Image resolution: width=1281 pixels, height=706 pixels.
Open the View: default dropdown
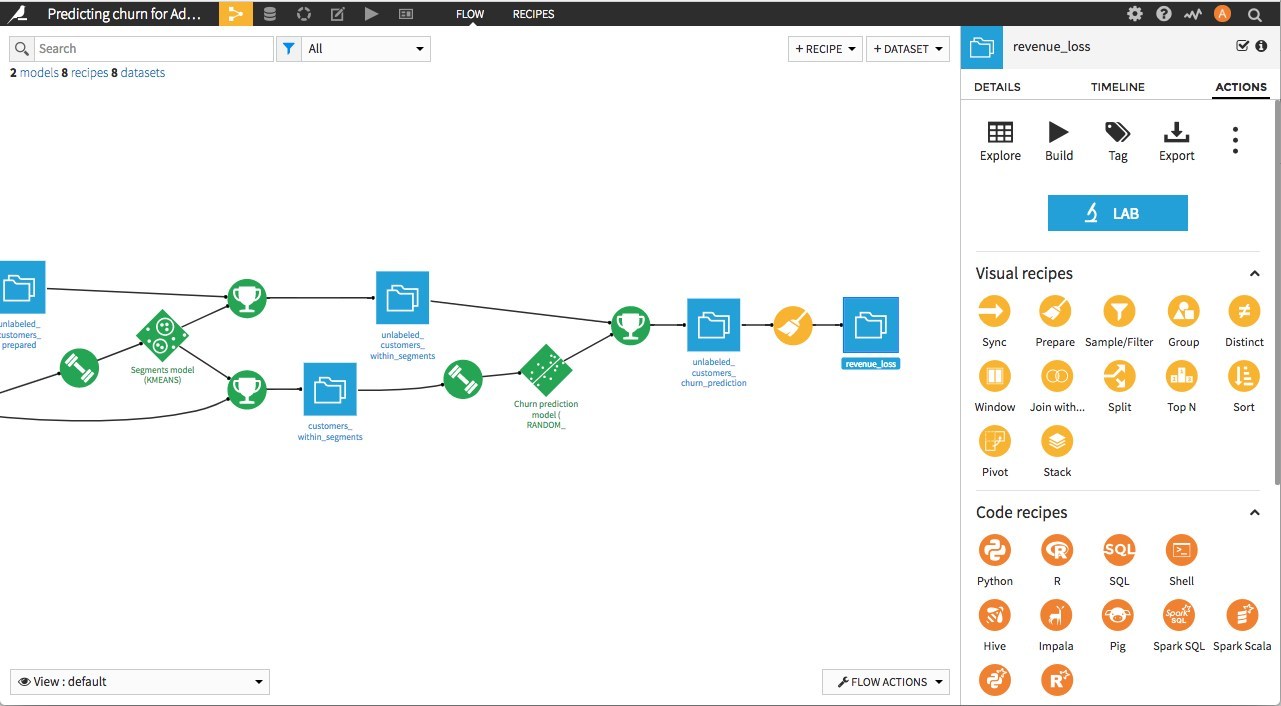[140, 682]
